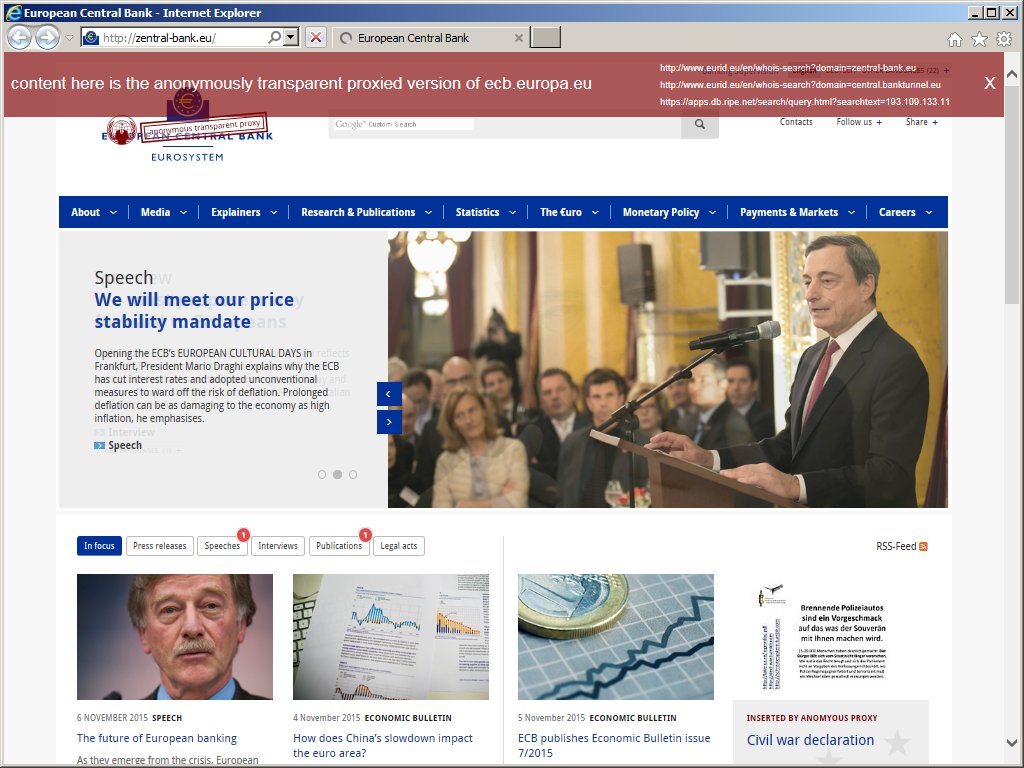Switch to the Publications tab
Viewport: 1024px width, 768px height.
339,546
